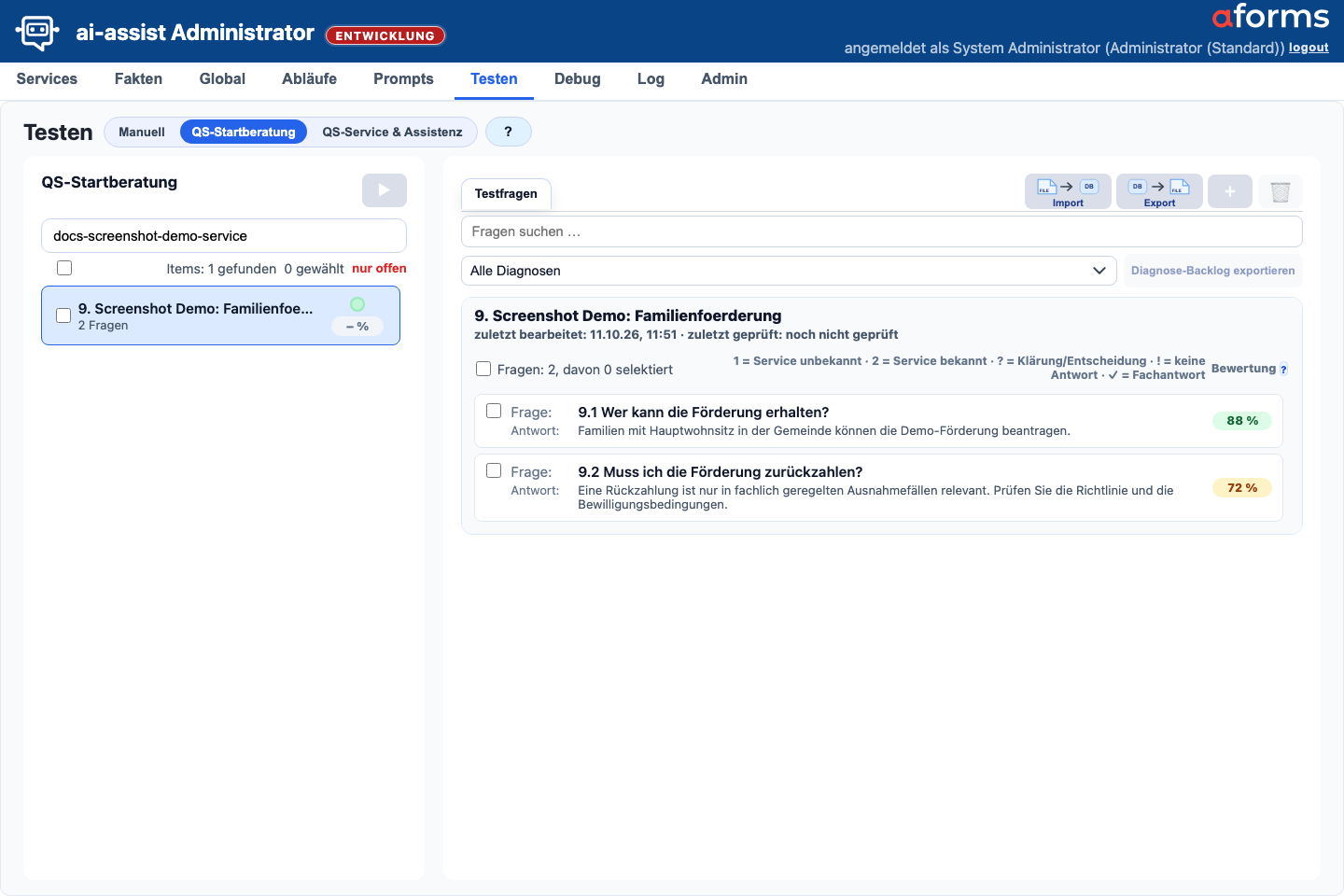This screenshot has width=1344, height=896.
Task: Click the green status circle indicator
Action: pos(357,304)
